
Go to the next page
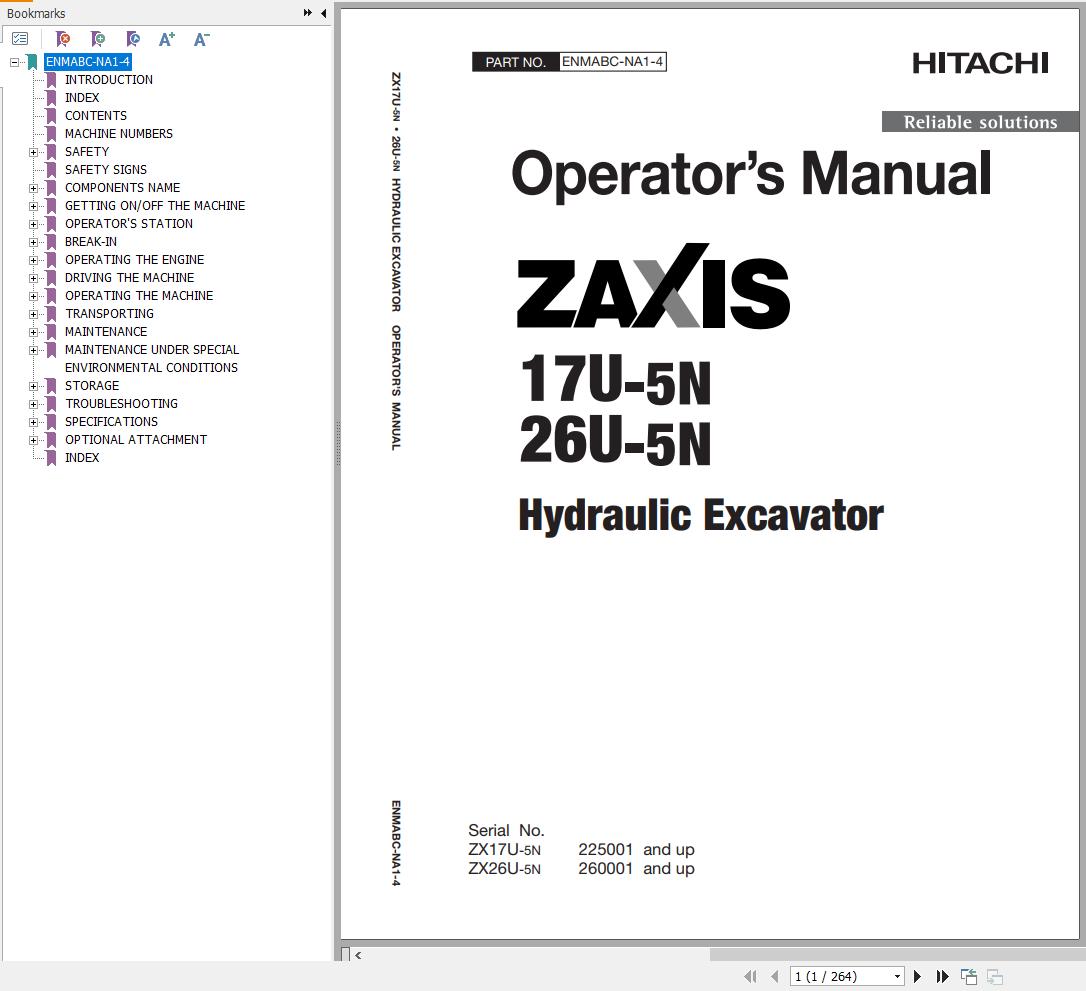pyautogui.click(x=917, y=976)
